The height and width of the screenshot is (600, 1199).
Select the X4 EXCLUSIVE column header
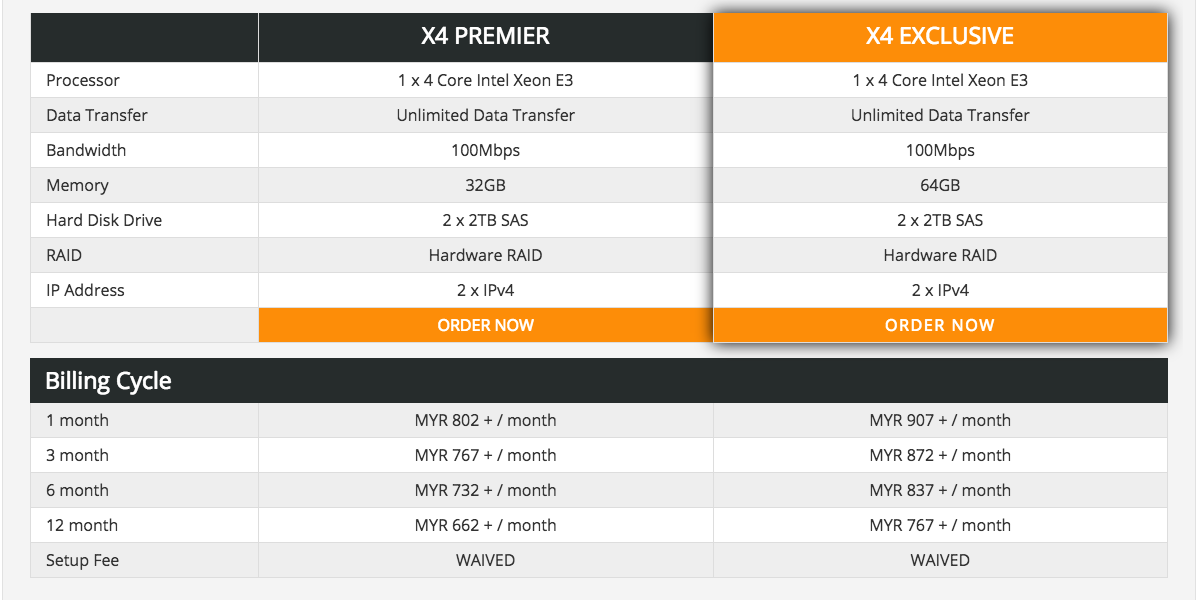click(x=940, y=36)
